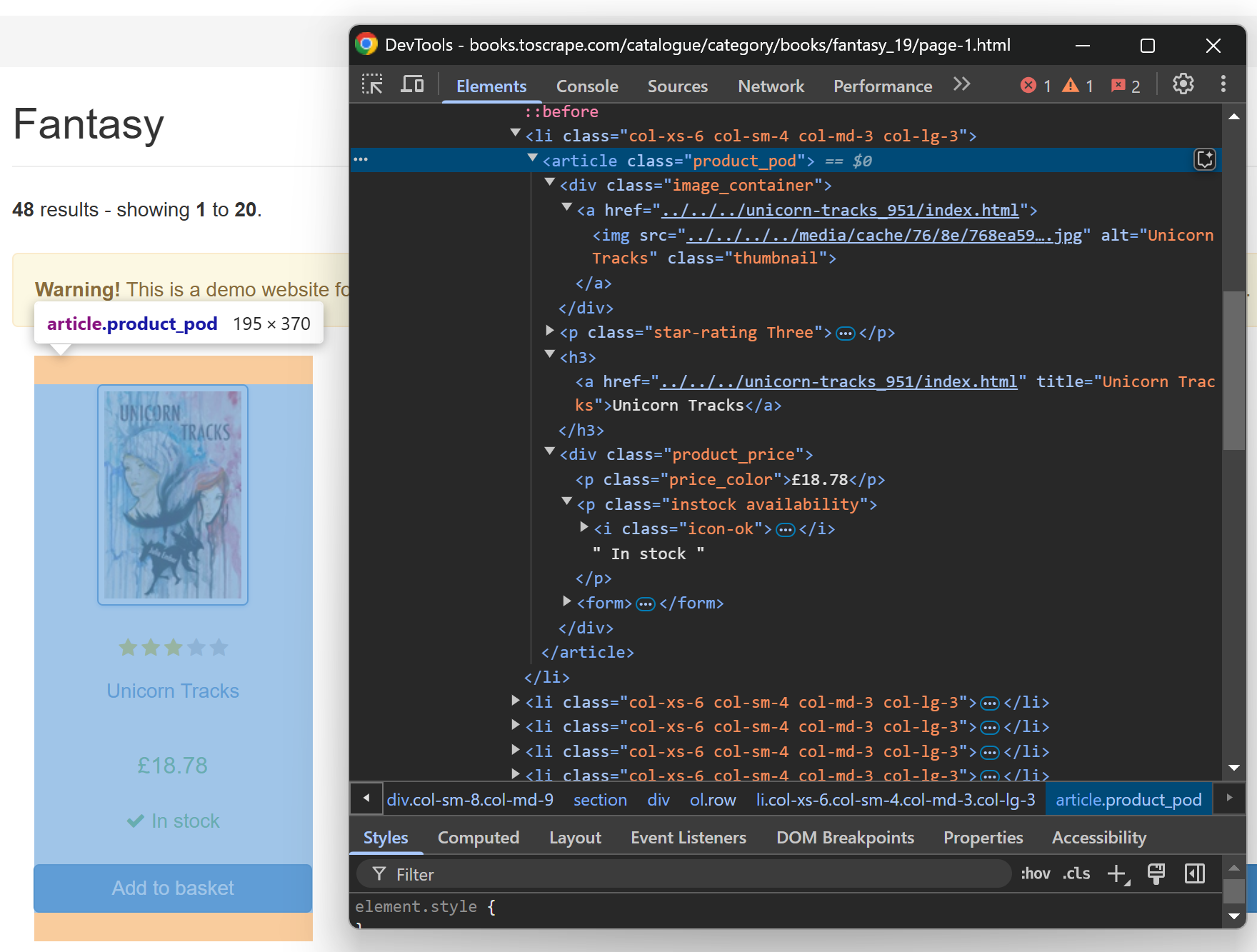Open the Event Listeners tab

point(688,837)
